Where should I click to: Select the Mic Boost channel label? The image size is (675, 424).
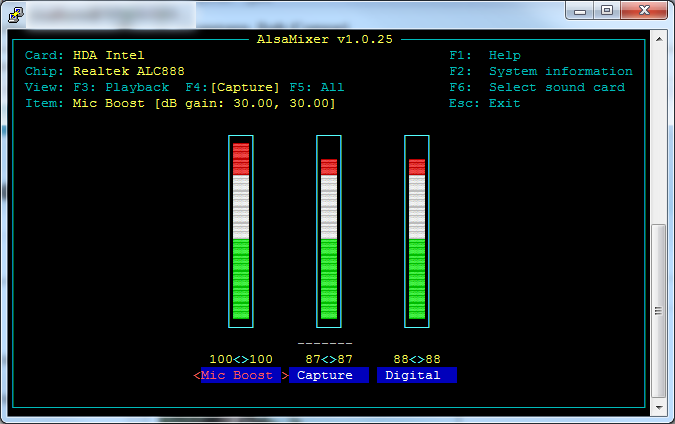point(240,376)
